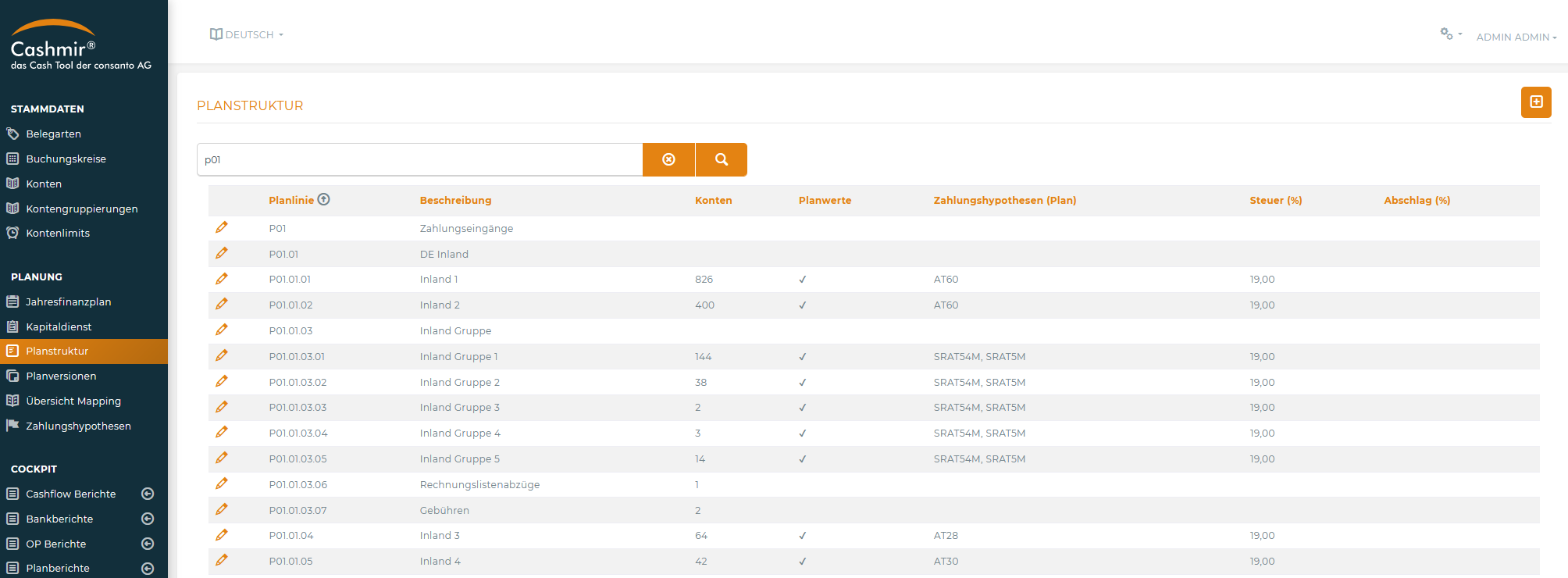Click the add new plan line button
The height and width of the screenshot is (578, 1568).
(x=1536, y=102)
